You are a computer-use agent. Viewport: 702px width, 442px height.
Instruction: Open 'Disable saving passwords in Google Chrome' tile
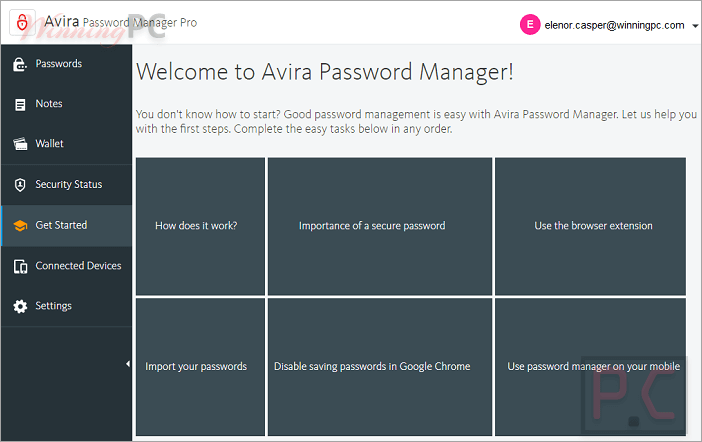click(380, 367)
